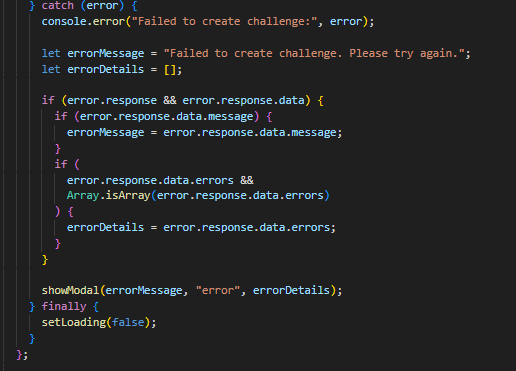The height and width of the screenshot is (371, 516).
Task: Click the setLoading(false) call
Action: pos(99,322)
